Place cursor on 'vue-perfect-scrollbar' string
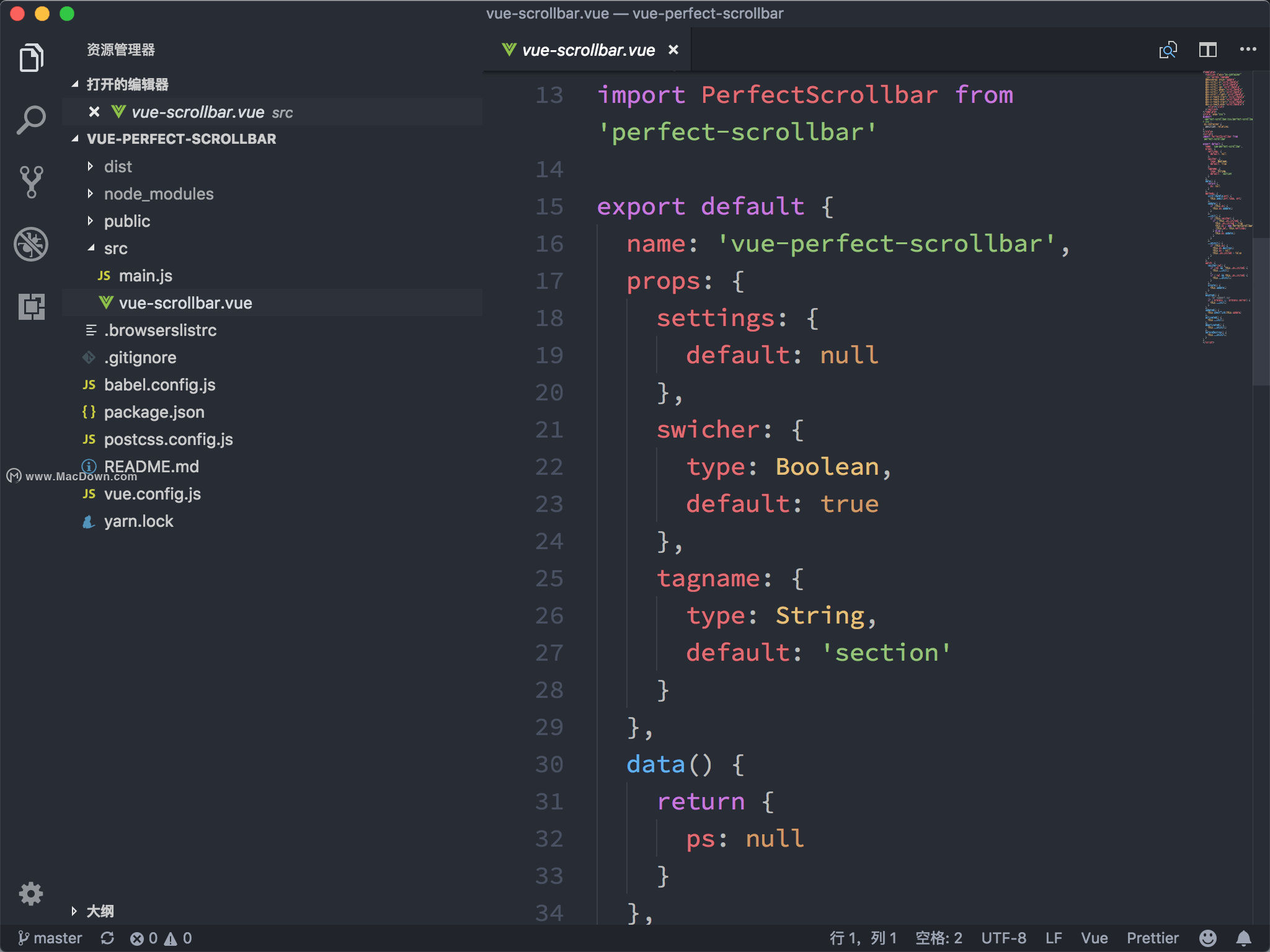The image size is (1270, 952). click(886, 244)
